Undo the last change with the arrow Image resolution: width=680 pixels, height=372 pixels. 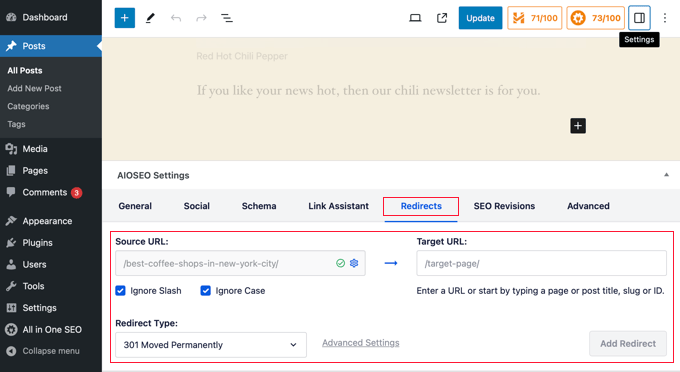(176, 18)
